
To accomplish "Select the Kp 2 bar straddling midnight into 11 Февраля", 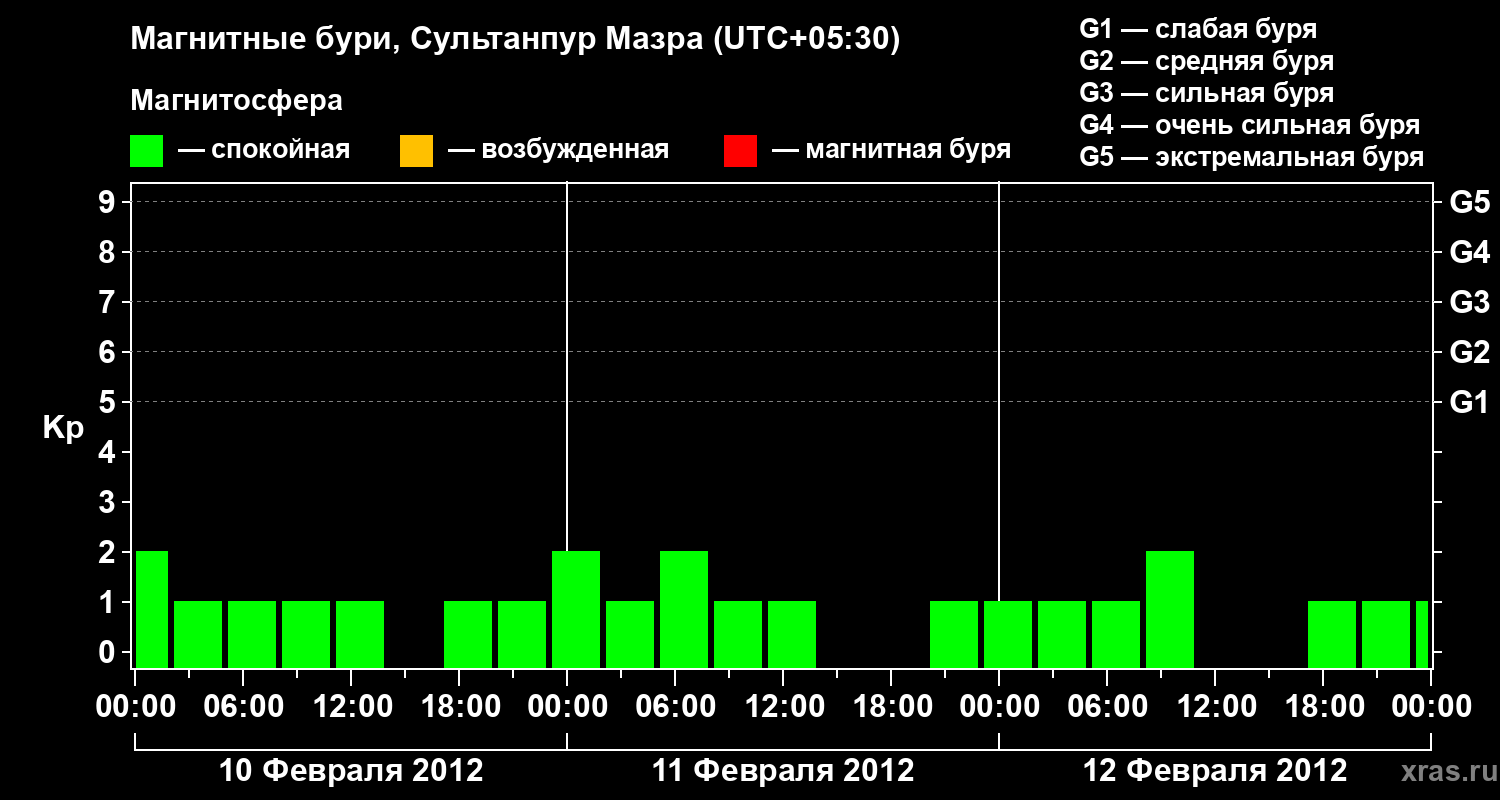I will point(576,609).
